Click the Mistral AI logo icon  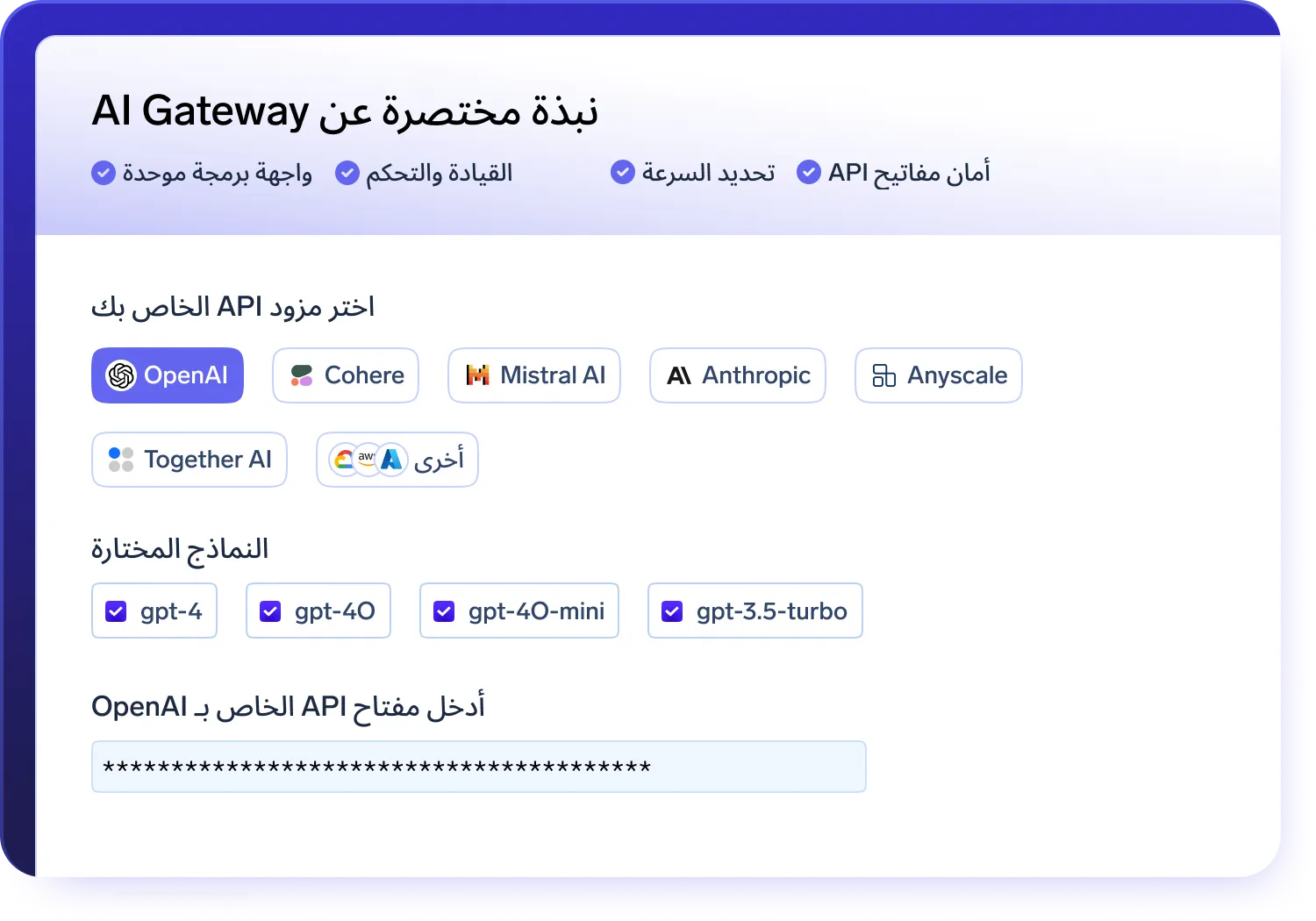(x=478, y=375)
